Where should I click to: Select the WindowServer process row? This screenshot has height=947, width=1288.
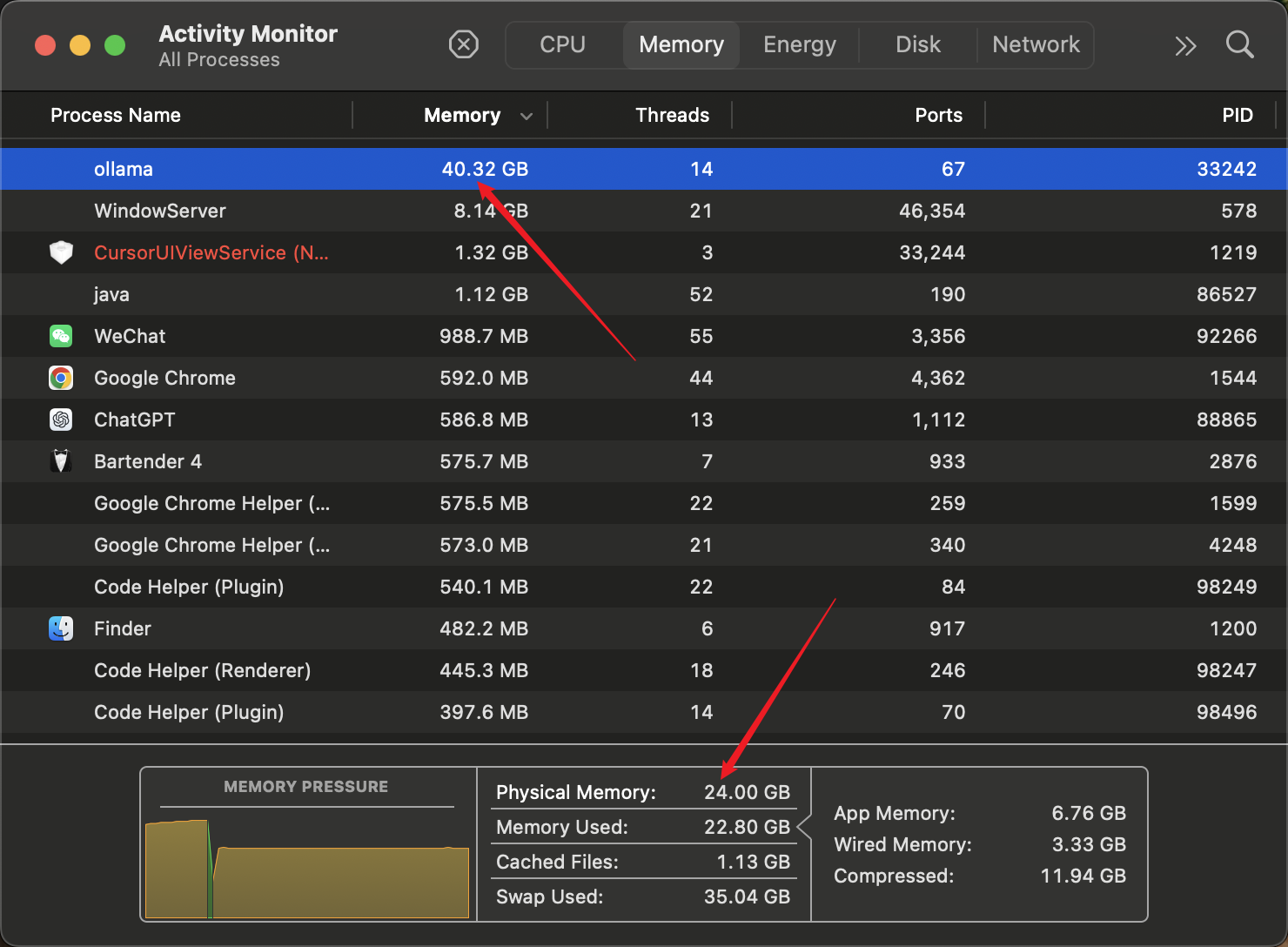[644, 211]
